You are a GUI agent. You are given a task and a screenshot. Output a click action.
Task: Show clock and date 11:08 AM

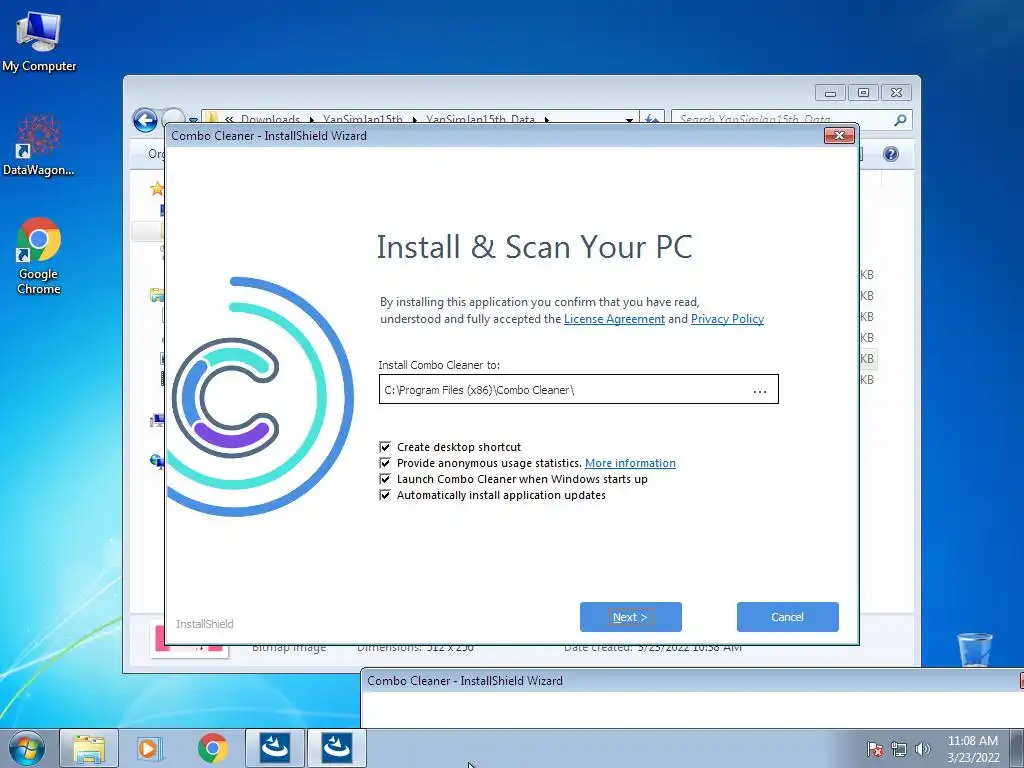click(973, 749)
